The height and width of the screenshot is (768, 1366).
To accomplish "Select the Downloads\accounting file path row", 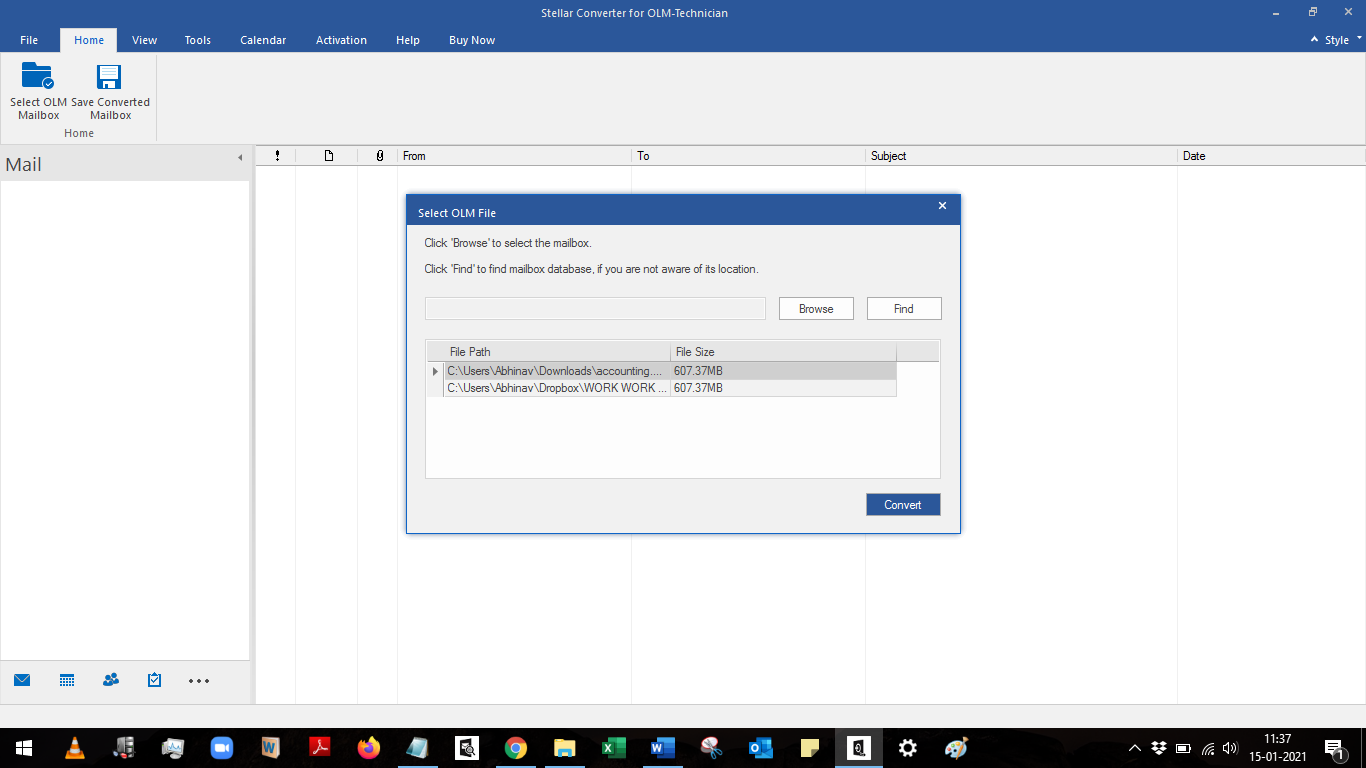I will tap(557, 371).
